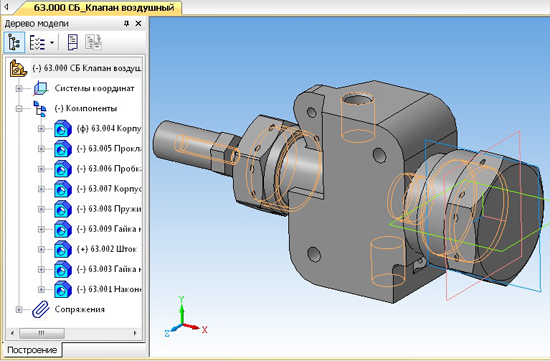The width and height of the screenshot is (550, 361).
Task: Expand the Сопряжения node
Action: click(19, 309)
